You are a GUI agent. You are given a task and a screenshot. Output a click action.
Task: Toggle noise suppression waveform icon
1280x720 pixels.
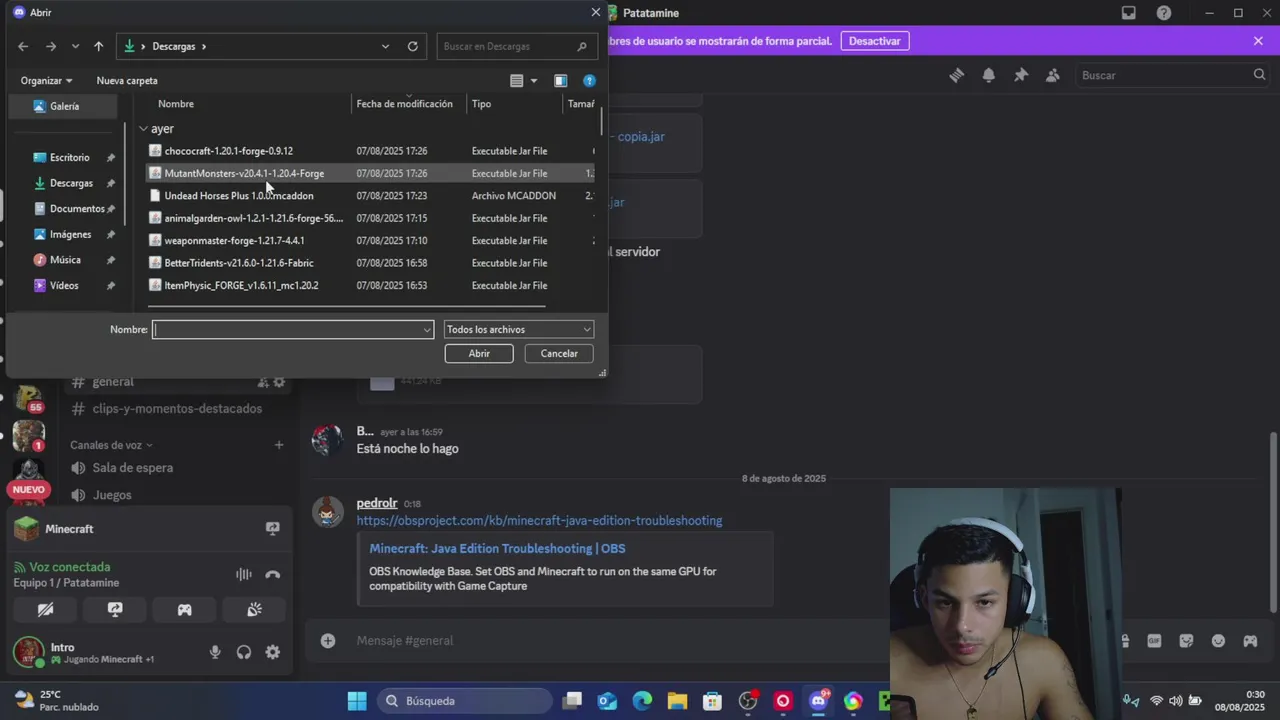click(x=243, y=575)
